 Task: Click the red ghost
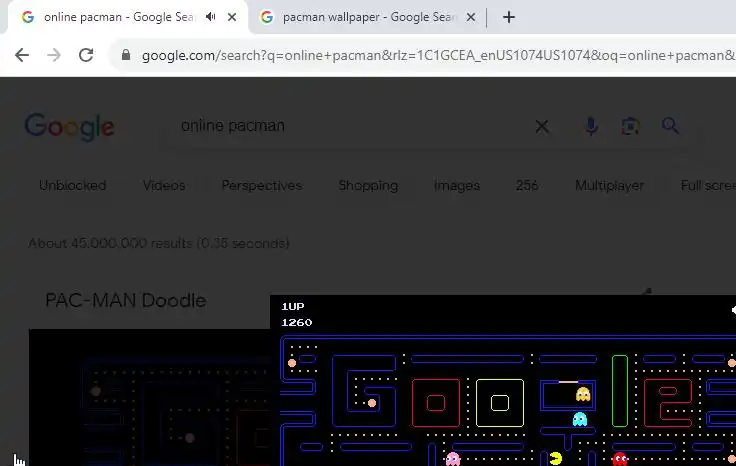pyautogui.click(x=620, y=458)
